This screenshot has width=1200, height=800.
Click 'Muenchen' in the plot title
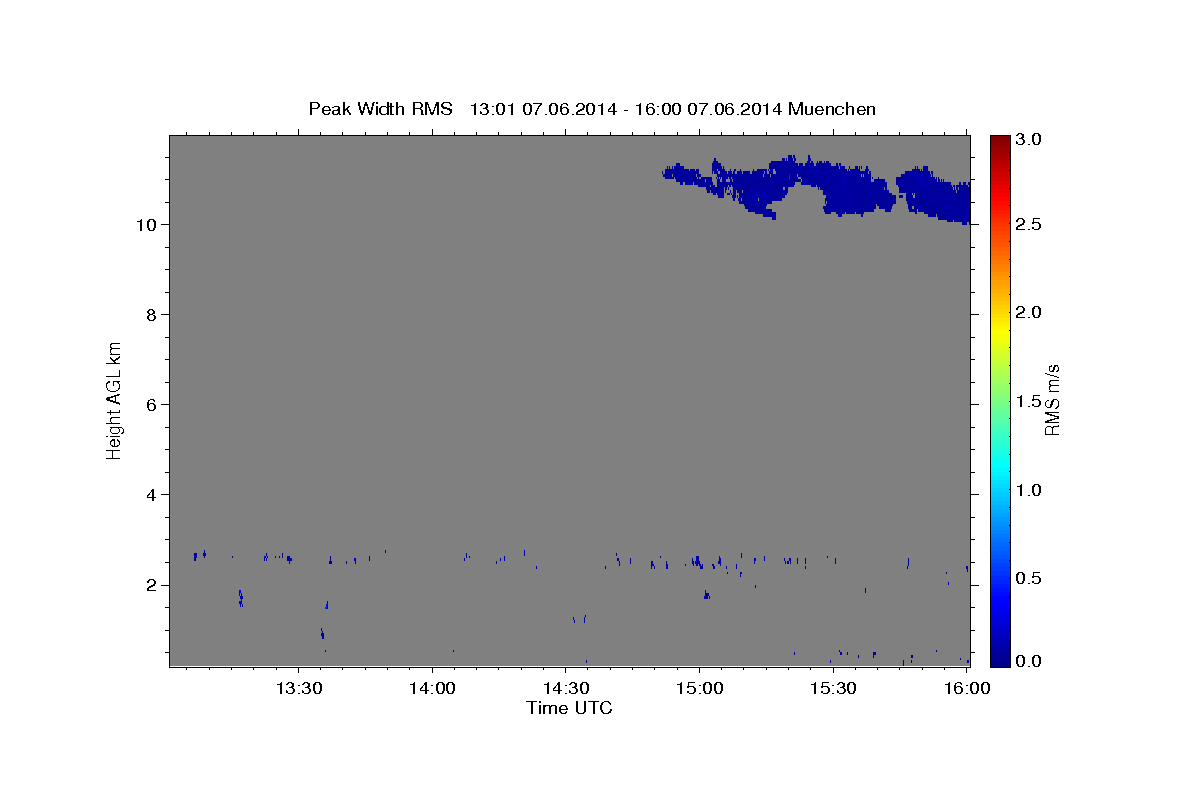point(832,109)
